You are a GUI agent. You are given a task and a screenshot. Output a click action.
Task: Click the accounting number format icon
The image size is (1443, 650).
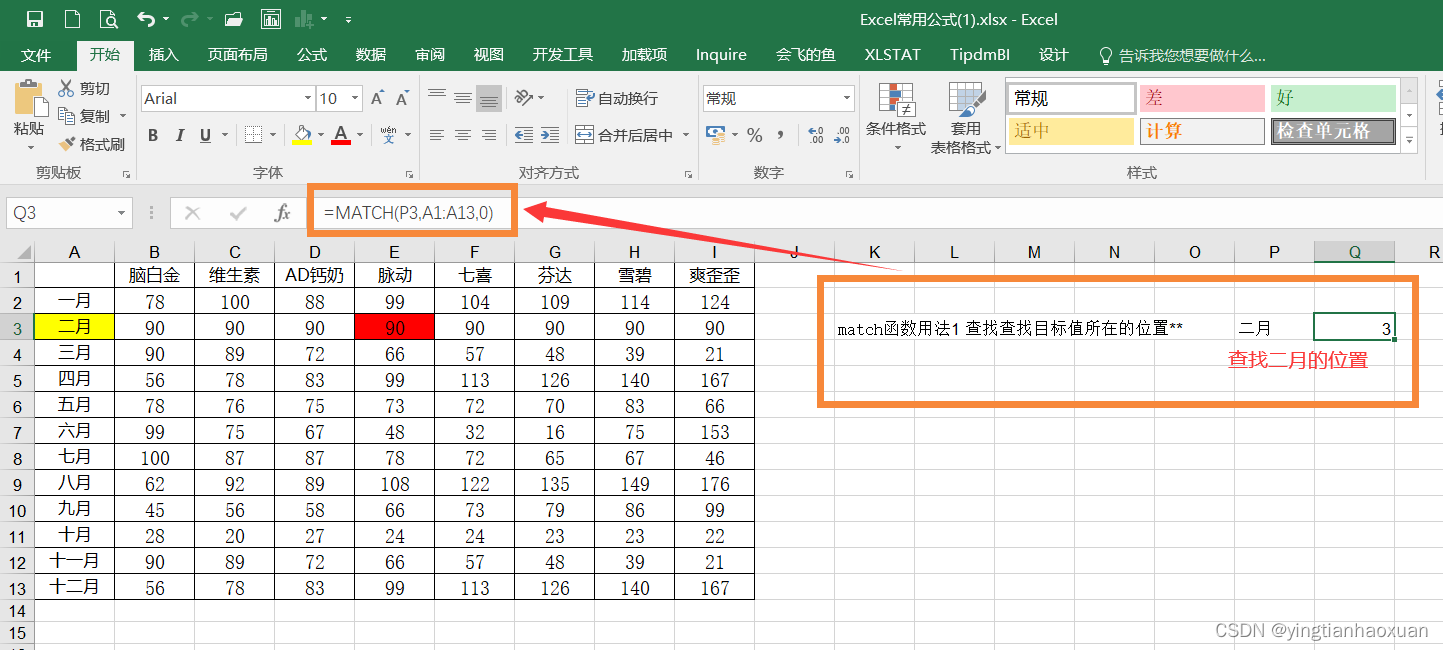[x=715, y=135]
